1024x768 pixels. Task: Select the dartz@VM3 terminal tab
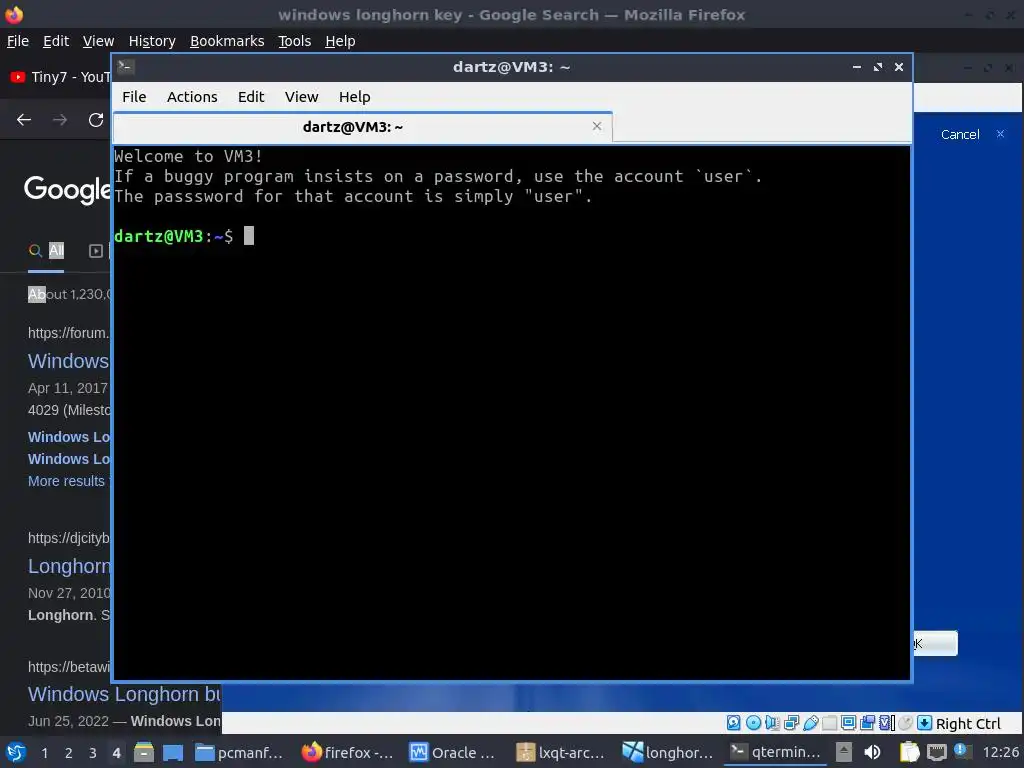pos(363,127)
